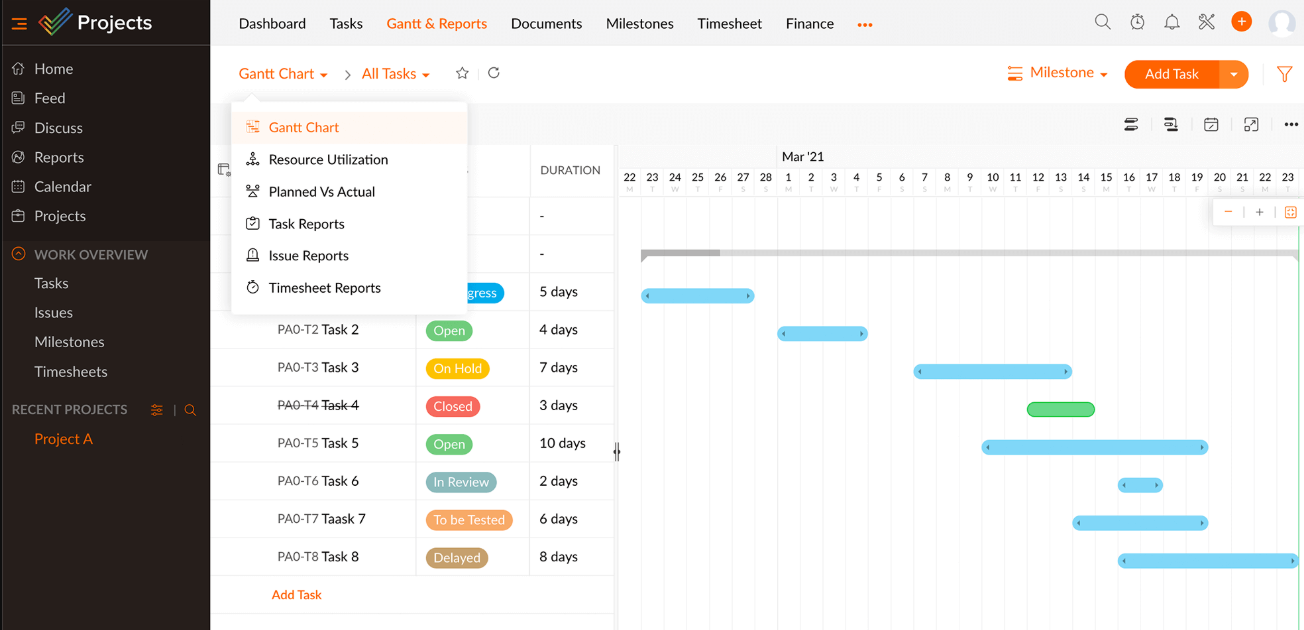Click the orange fit-to-today grid icon
The image size is (1304, 630).
[1290, 212]
